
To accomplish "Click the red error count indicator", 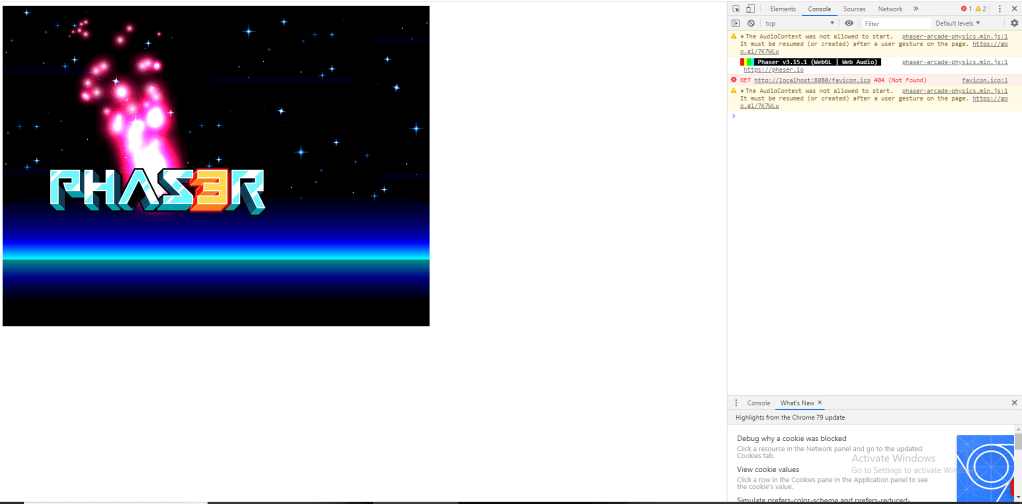I will tap(965, 9).
